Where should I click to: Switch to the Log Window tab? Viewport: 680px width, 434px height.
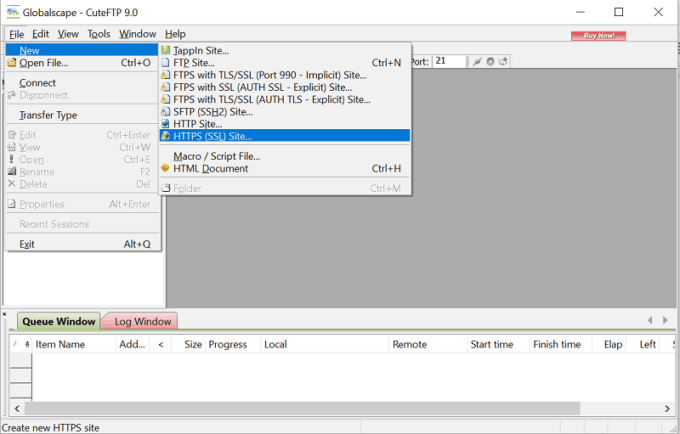(140, 321)
